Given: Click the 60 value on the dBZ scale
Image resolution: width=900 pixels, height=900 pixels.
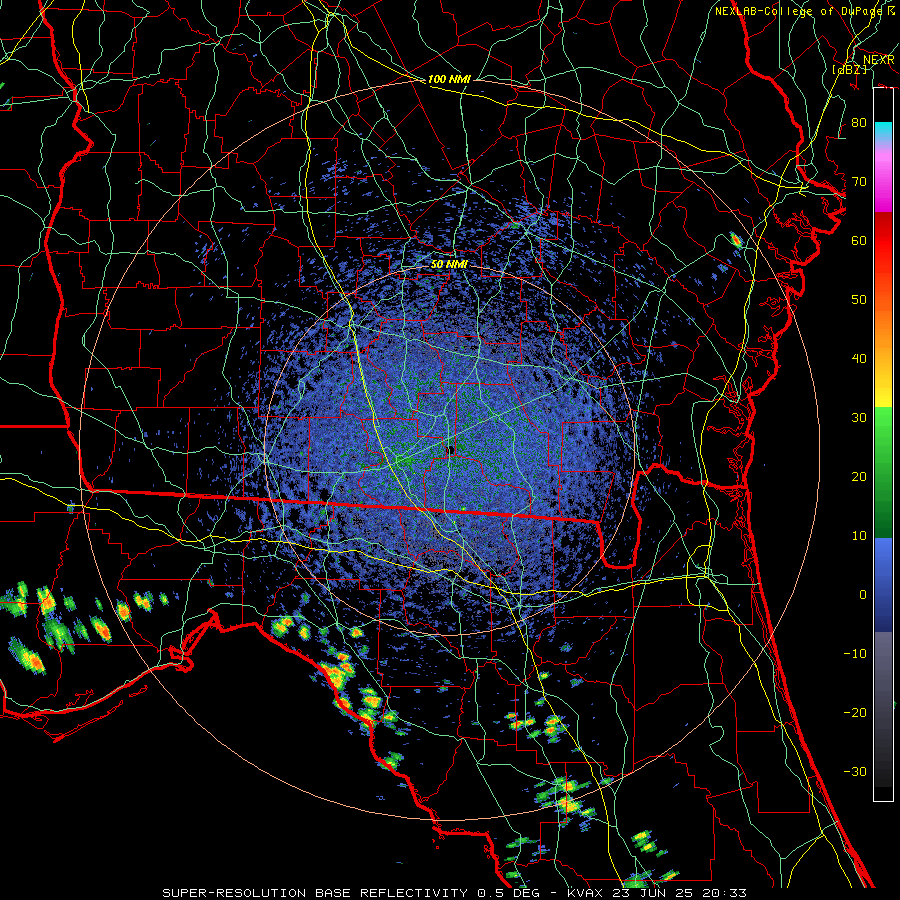Looking at the screenshot, I should (859, 241).
